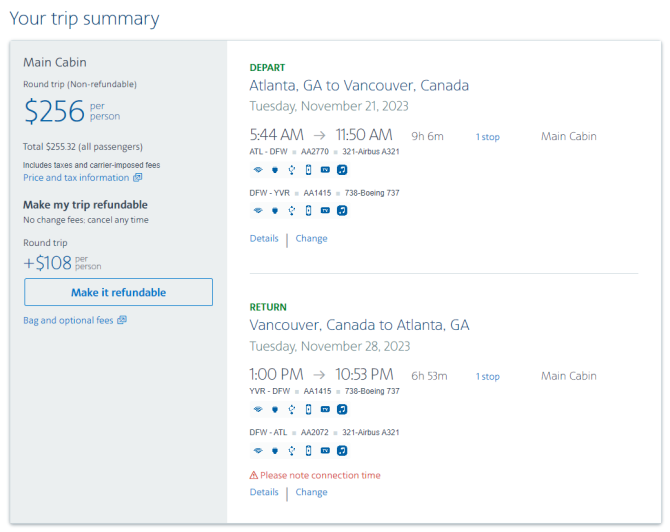Click the '5:44 AM' departure time

(276, 135)
